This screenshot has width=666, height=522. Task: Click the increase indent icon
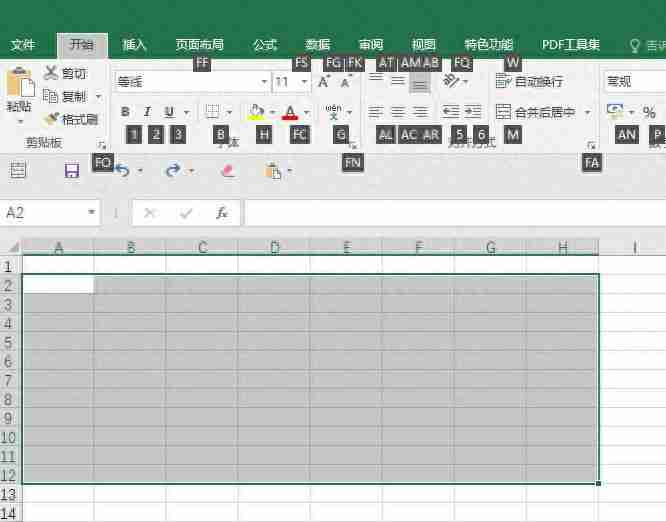pyautogui.click(x=473, y=112)
